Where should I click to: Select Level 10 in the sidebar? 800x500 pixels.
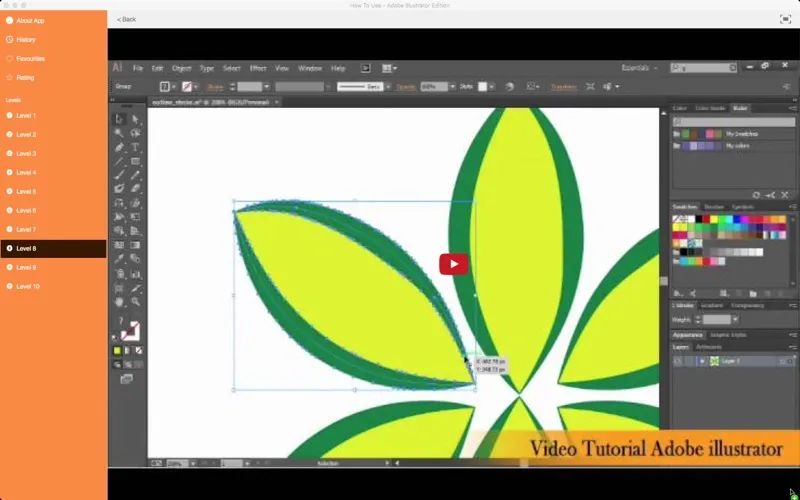(x=54, y=287)
